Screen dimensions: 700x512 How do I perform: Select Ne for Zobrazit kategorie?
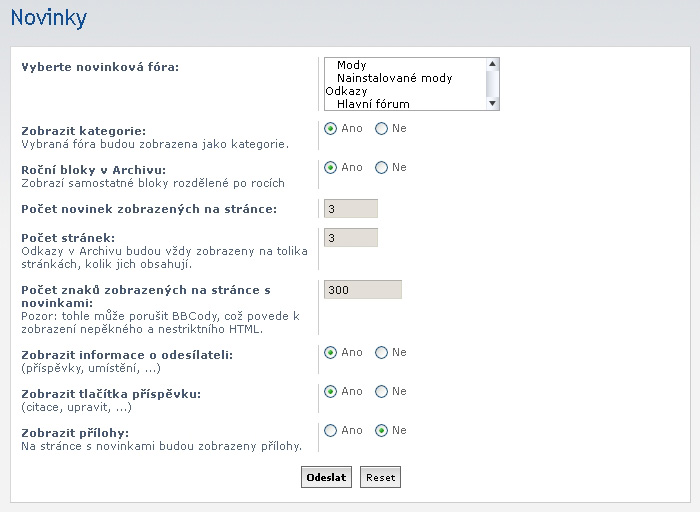(x=381, y=129)
